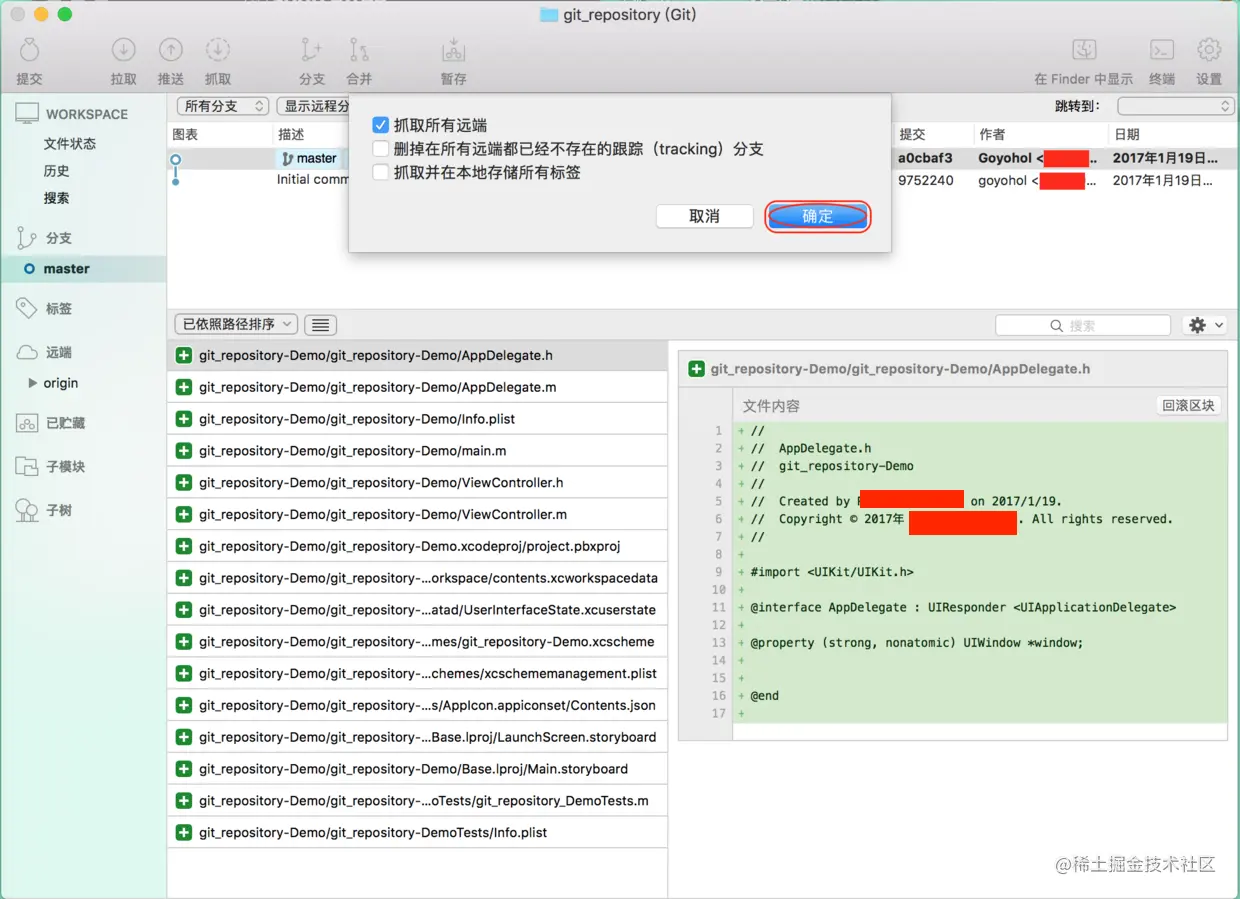Click the list view mode icon button

(320, 324)
